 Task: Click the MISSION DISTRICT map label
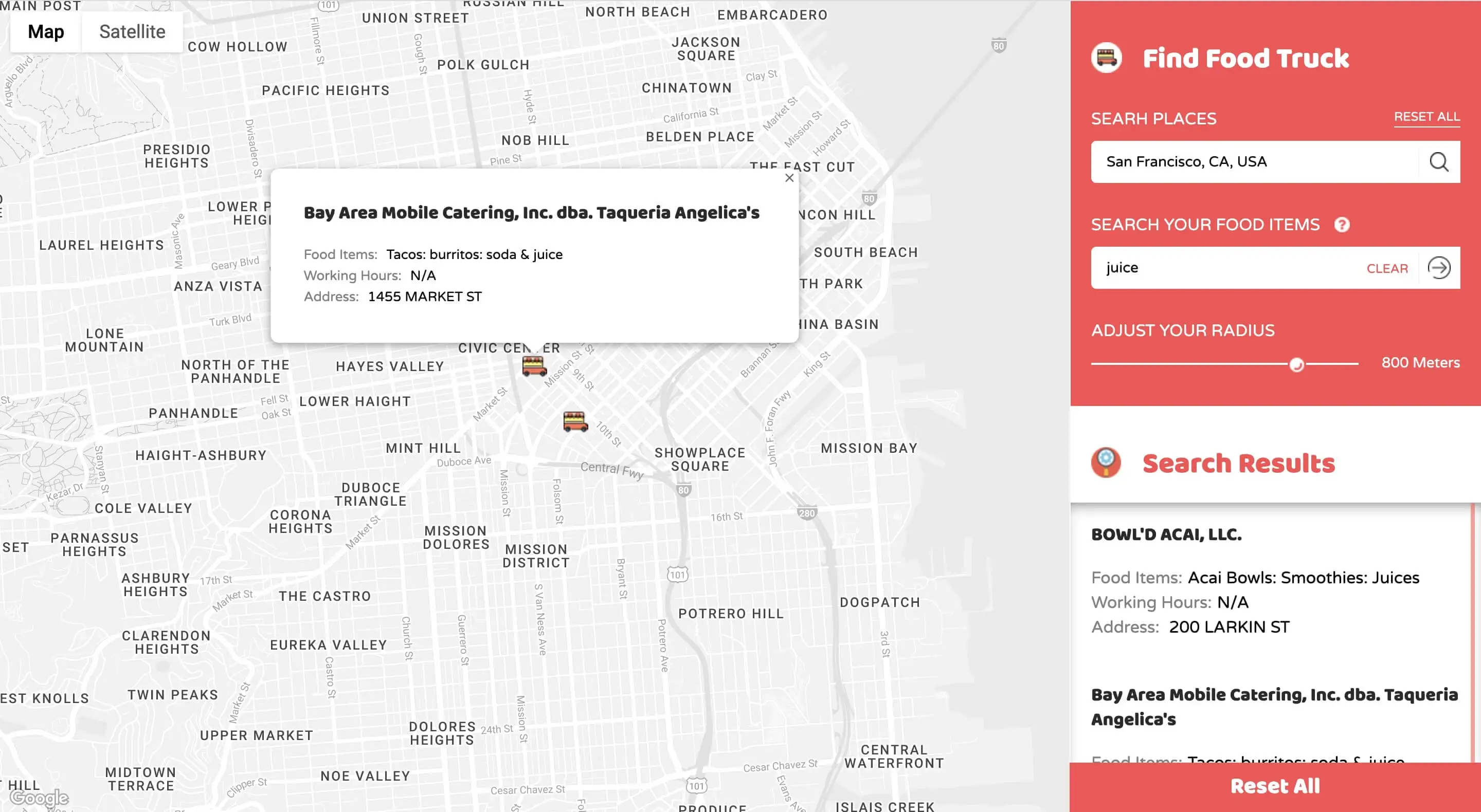point(536,556)
